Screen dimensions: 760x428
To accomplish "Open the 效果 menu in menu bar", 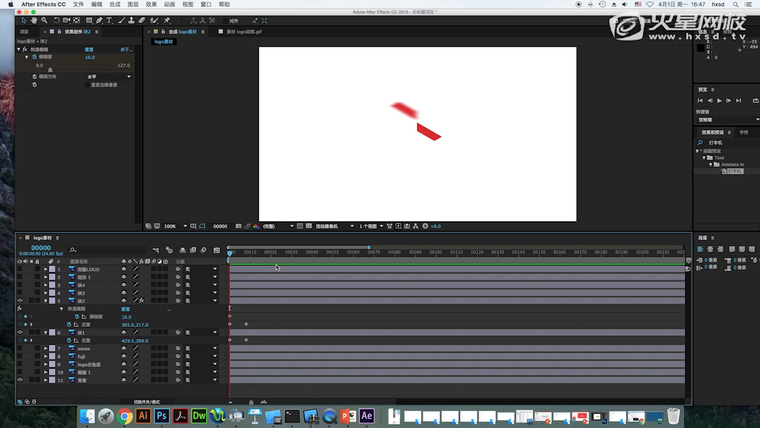I will (151, 5).
